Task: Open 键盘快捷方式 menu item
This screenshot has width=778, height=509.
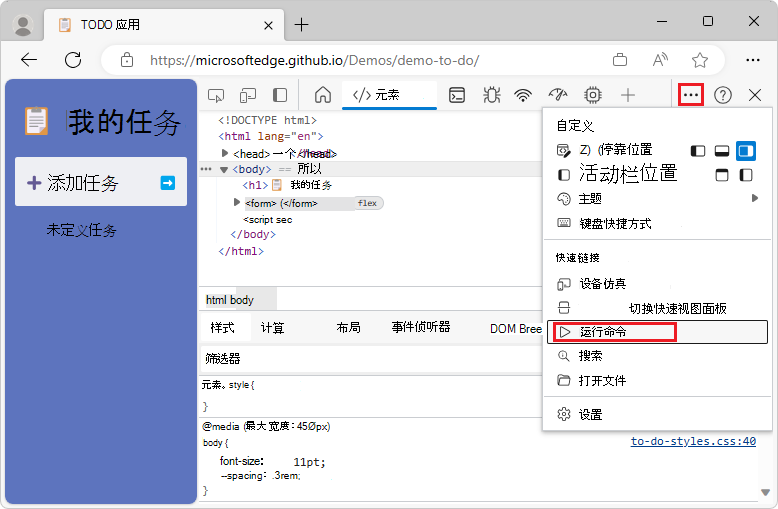Action: 657,224
